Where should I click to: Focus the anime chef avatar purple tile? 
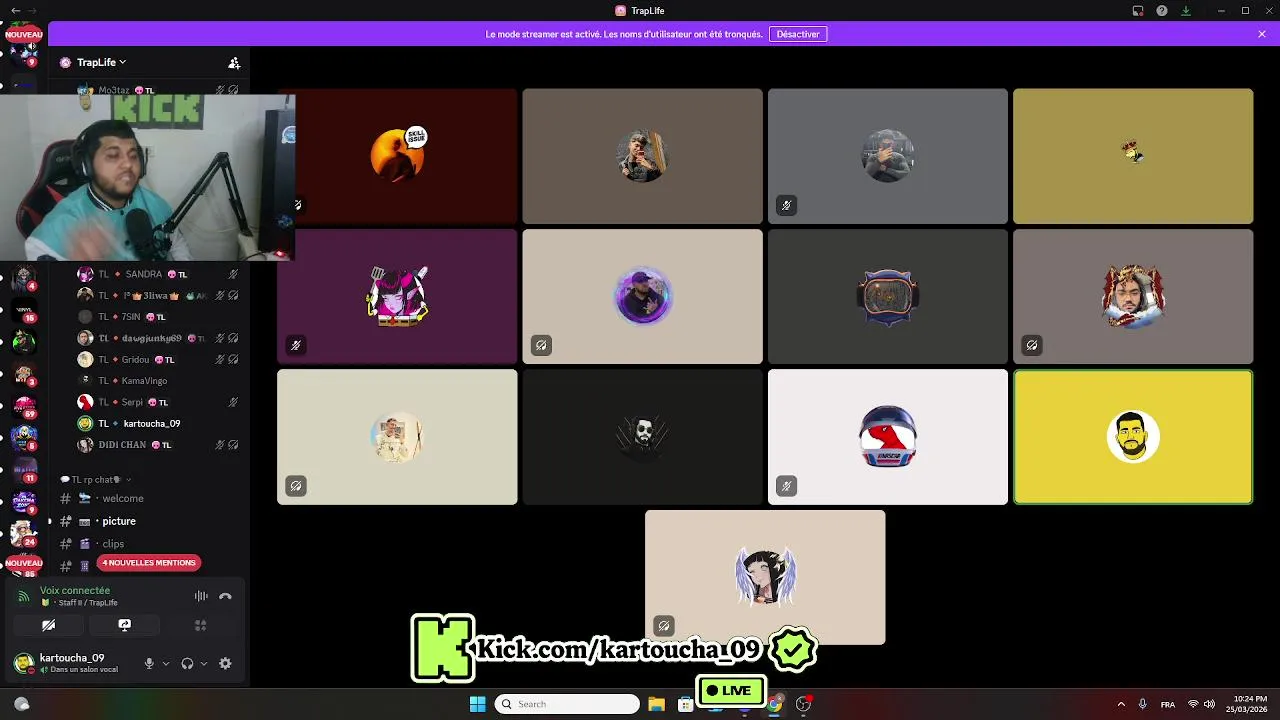click(x=397, y=296)
